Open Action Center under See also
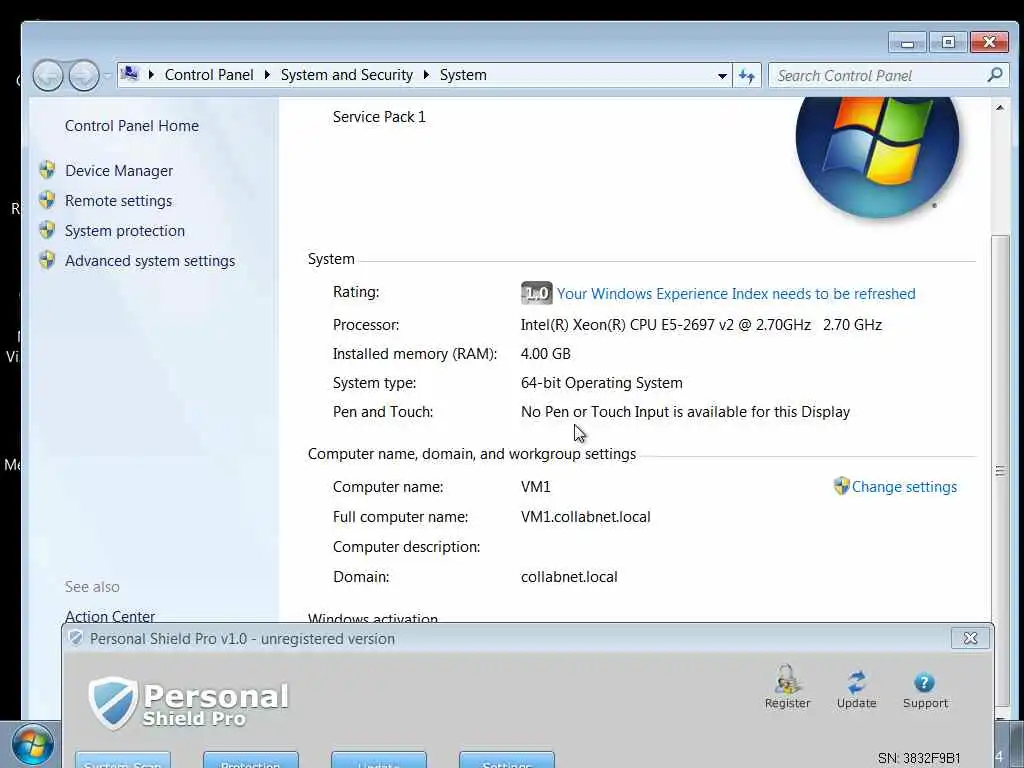Viewport: 1024px width, 768px height. click(110, 616)
